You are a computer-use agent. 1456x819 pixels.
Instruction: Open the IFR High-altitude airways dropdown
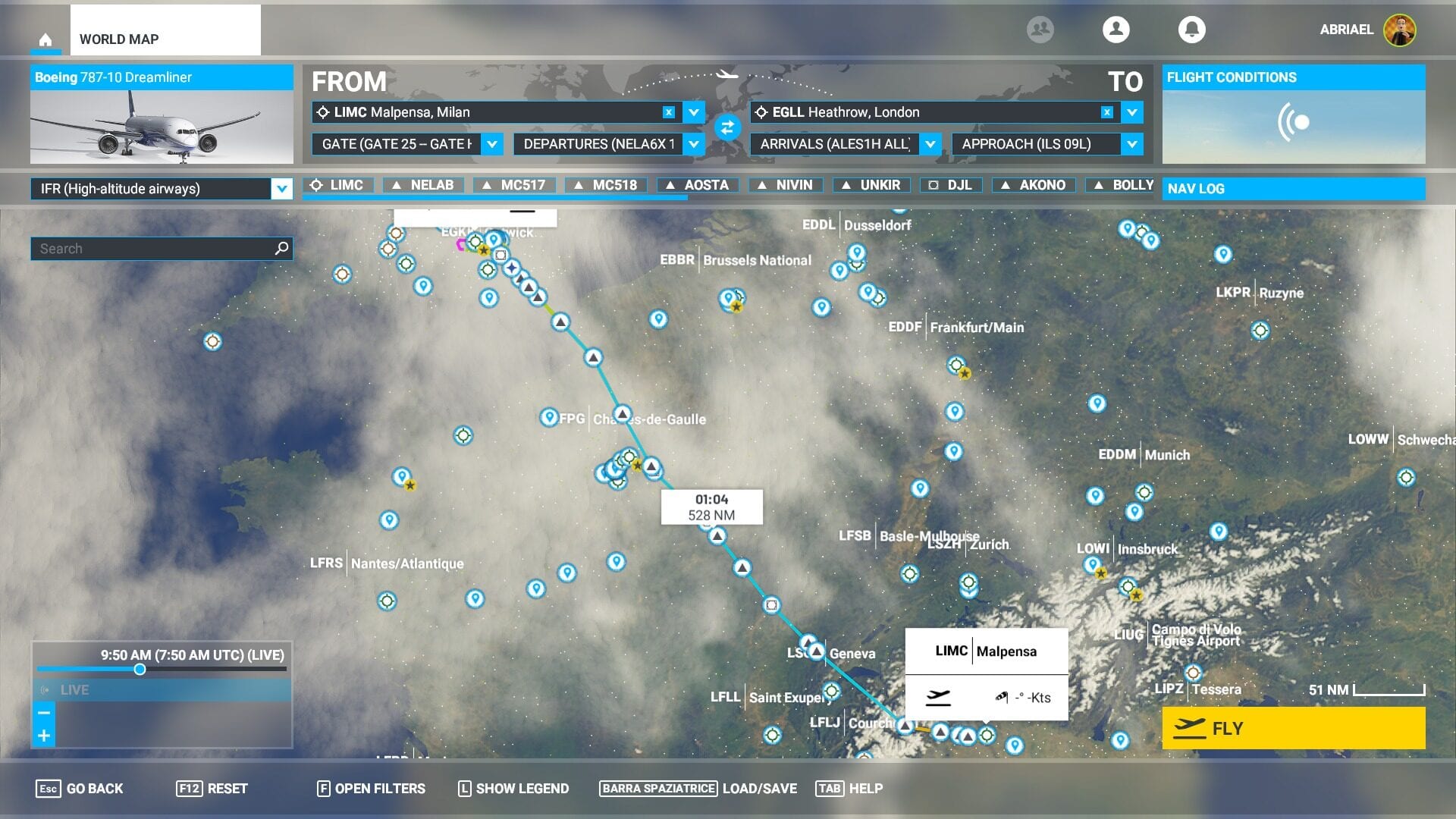pos(281,189)
